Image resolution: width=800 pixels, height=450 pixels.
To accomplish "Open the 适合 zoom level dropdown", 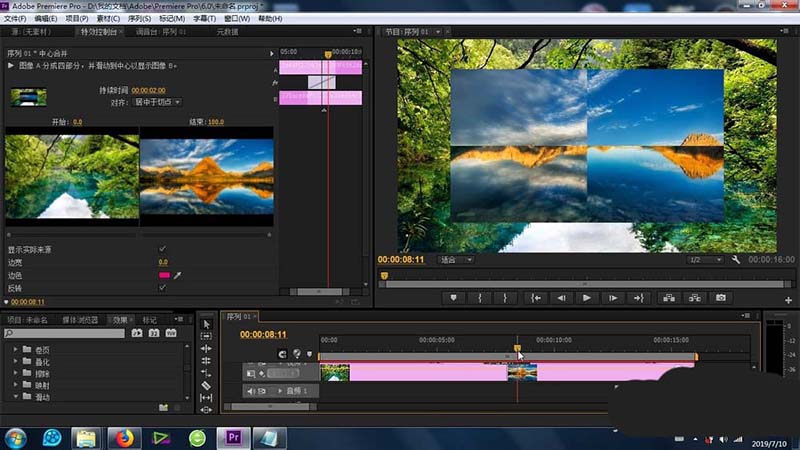I will (x=456, y=260).
